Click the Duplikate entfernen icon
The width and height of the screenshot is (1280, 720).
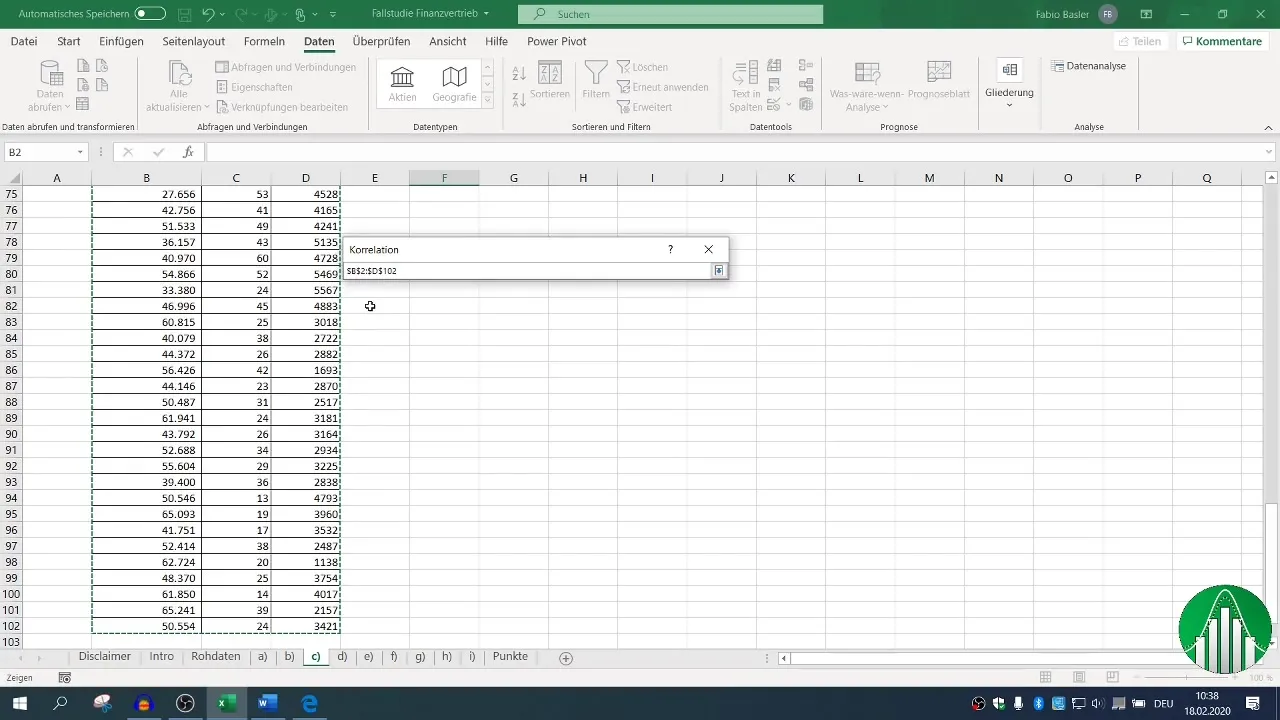click(x=774, y=85)
